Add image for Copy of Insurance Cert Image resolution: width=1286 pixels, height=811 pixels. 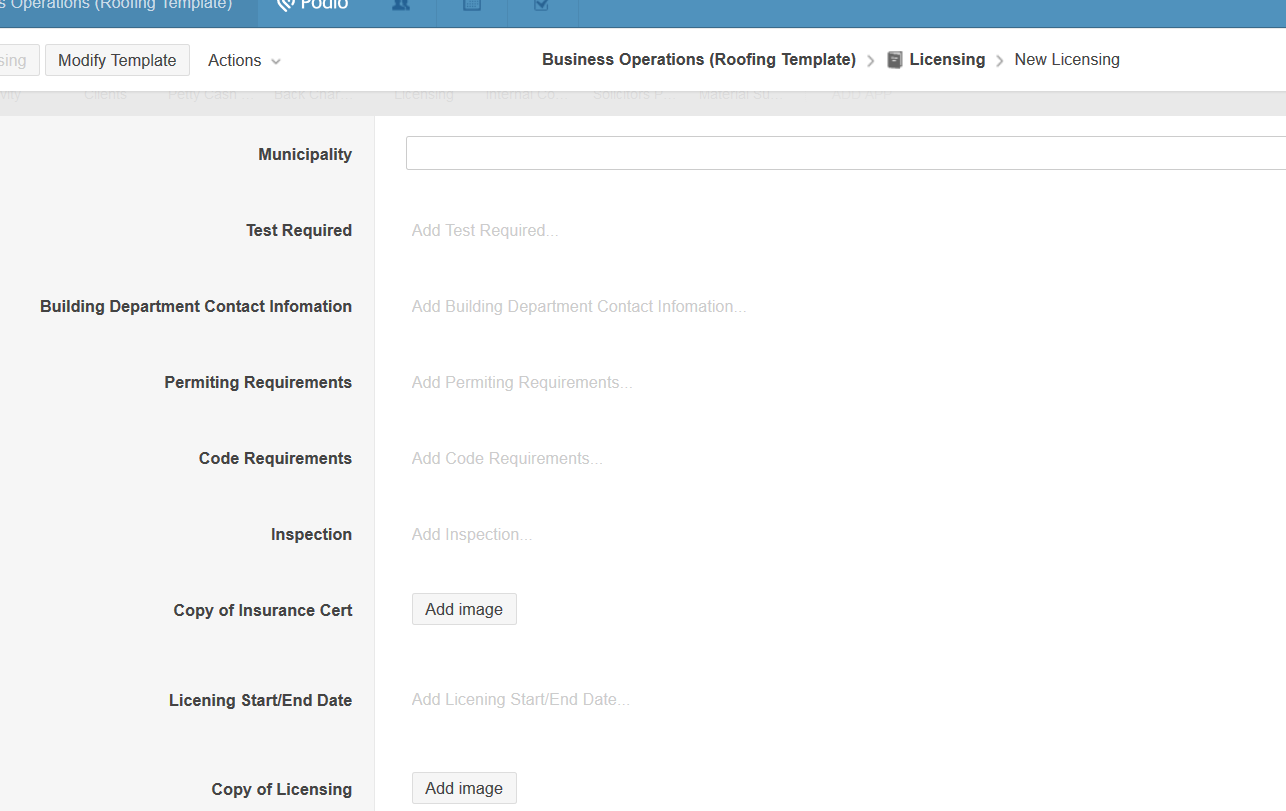tap(464, 609)
